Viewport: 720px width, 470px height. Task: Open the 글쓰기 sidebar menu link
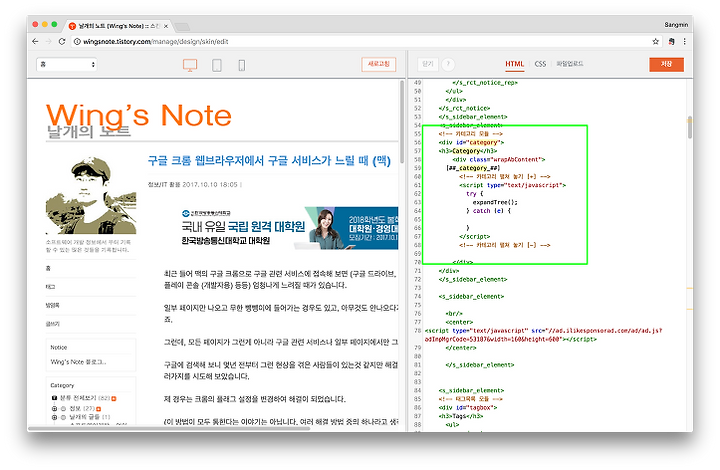(52, 324)
